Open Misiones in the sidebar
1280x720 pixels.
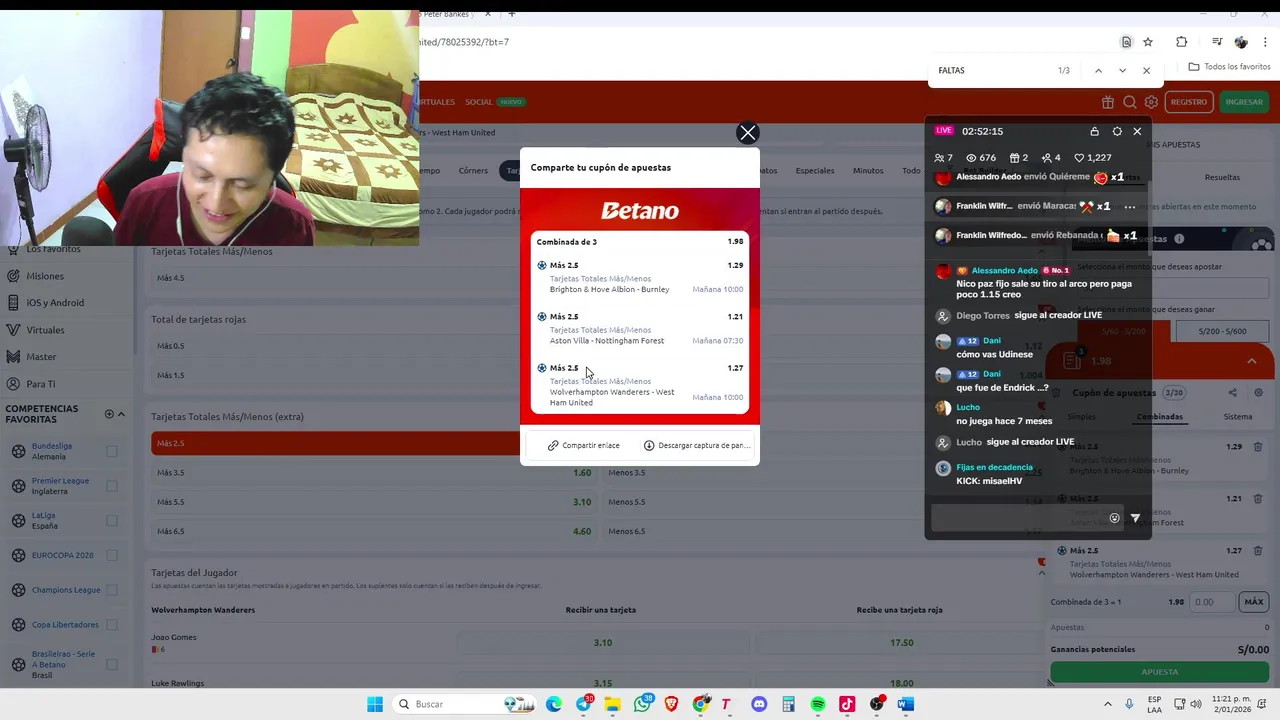pyautogui.click(x=45, y=276)
